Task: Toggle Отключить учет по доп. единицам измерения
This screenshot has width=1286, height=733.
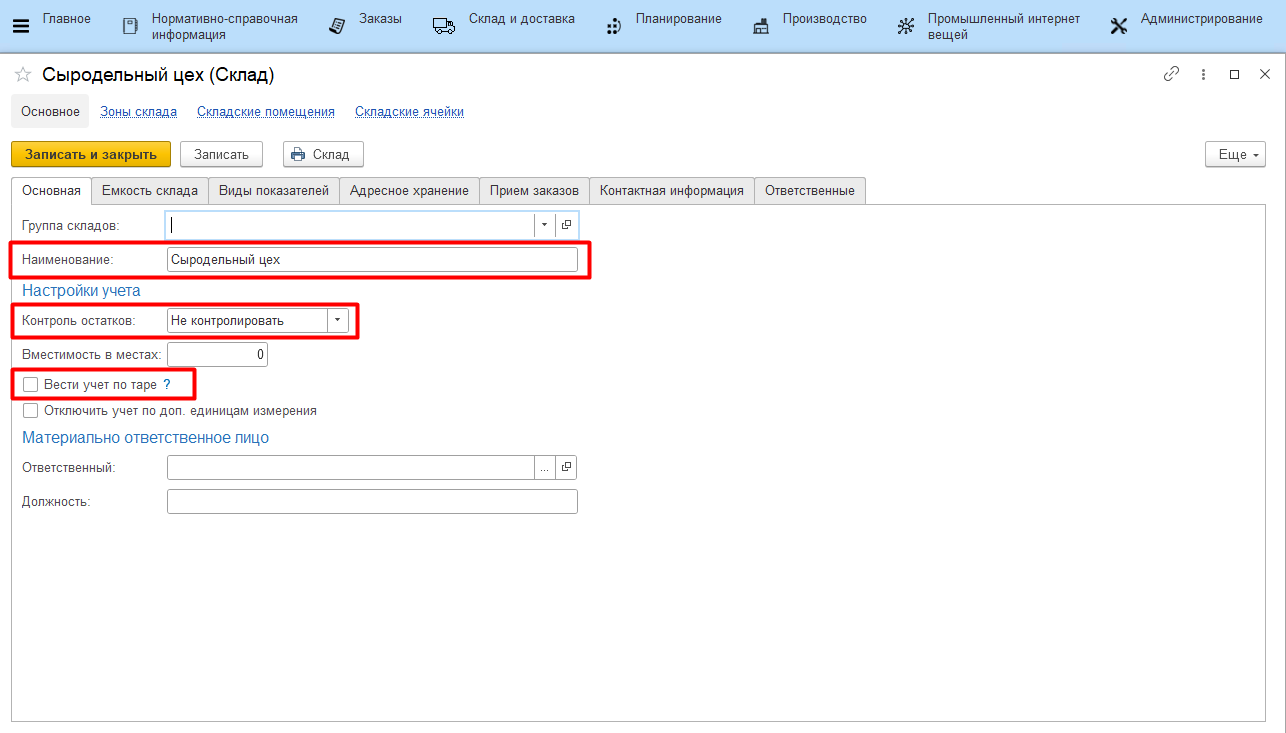Action: click(31, 410)
